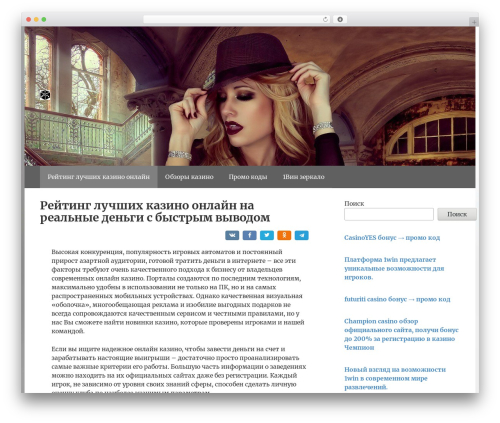
Task: Share the page on Twitter
Action: point(267,235)
